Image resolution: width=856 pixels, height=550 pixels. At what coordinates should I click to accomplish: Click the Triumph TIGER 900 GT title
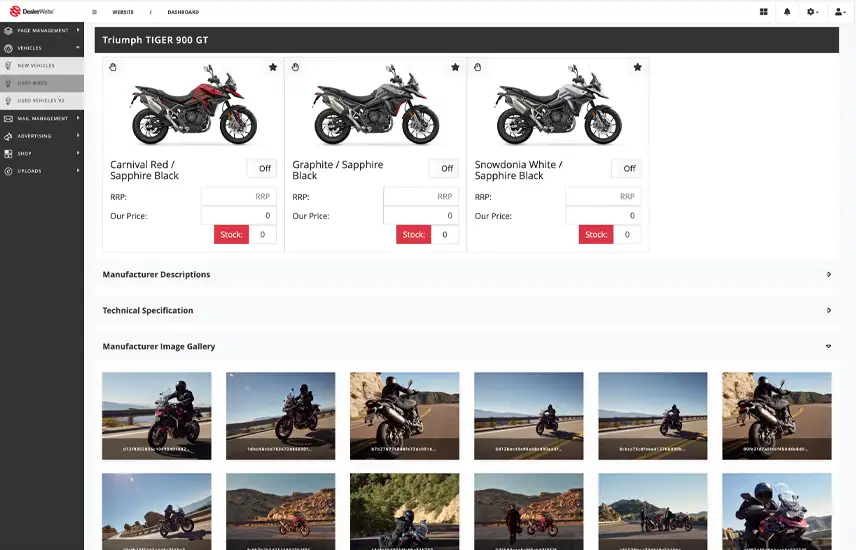tap(155, 40)
